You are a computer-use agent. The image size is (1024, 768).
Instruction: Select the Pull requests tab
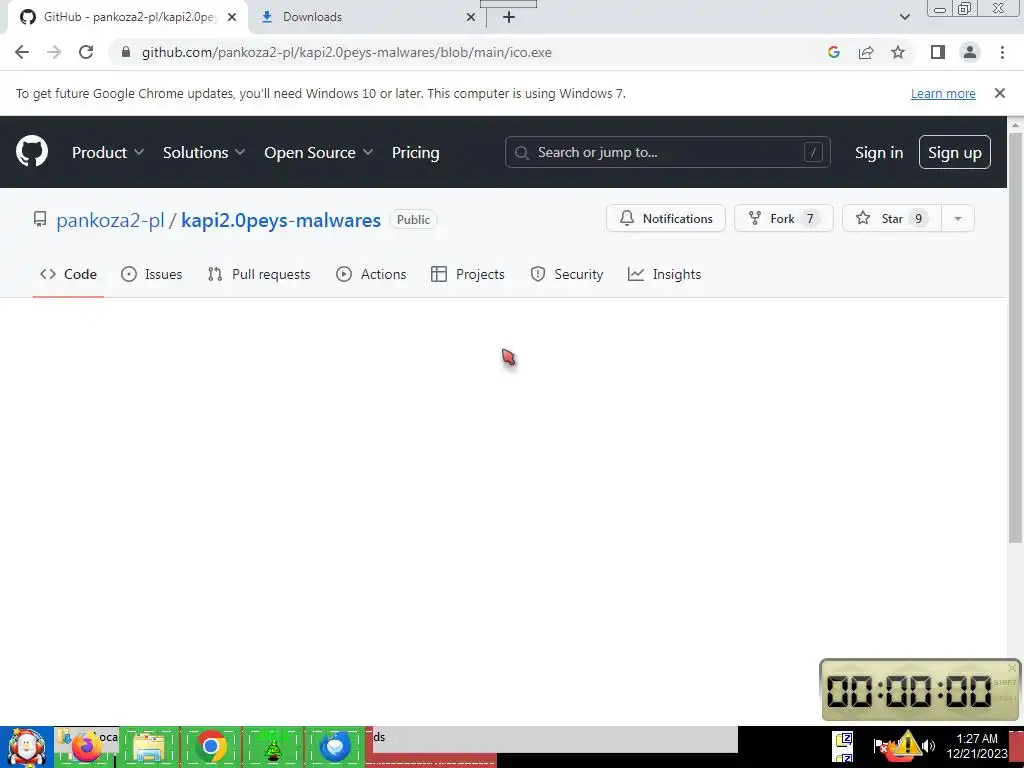[259, 274]
